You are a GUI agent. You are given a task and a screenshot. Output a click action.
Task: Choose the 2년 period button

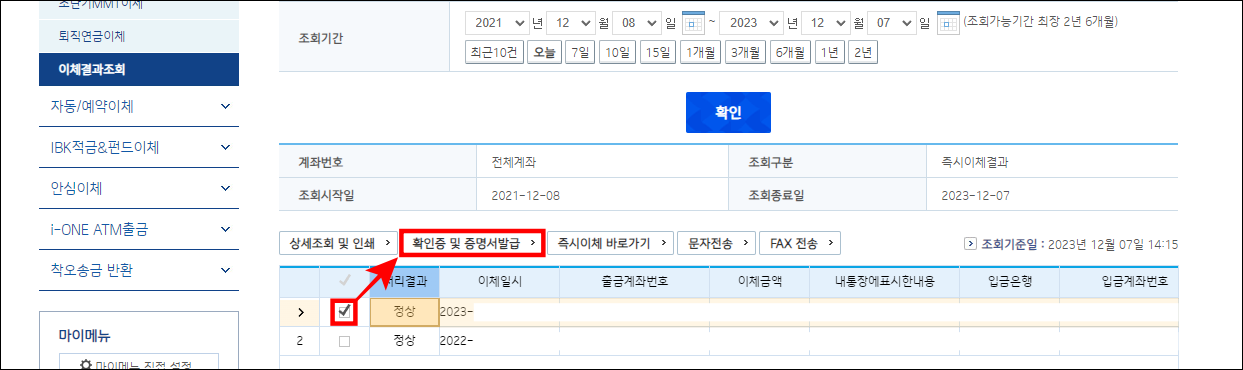tap(862, 53)
